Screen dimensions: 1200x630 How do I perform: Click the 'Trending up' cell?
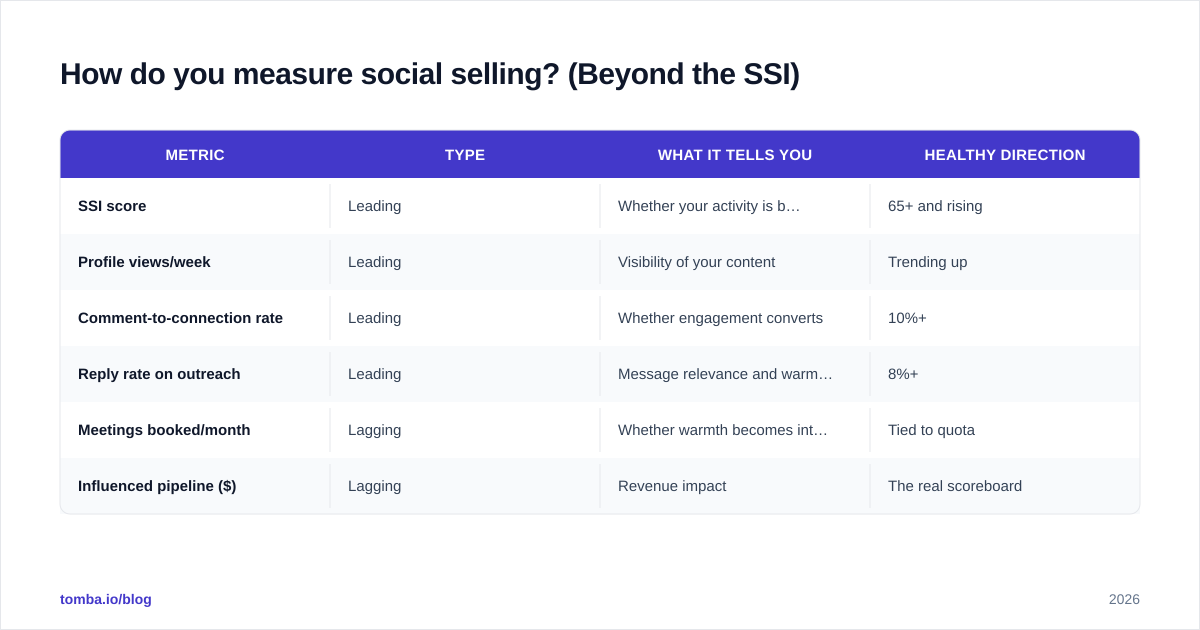pos(1005,262)
